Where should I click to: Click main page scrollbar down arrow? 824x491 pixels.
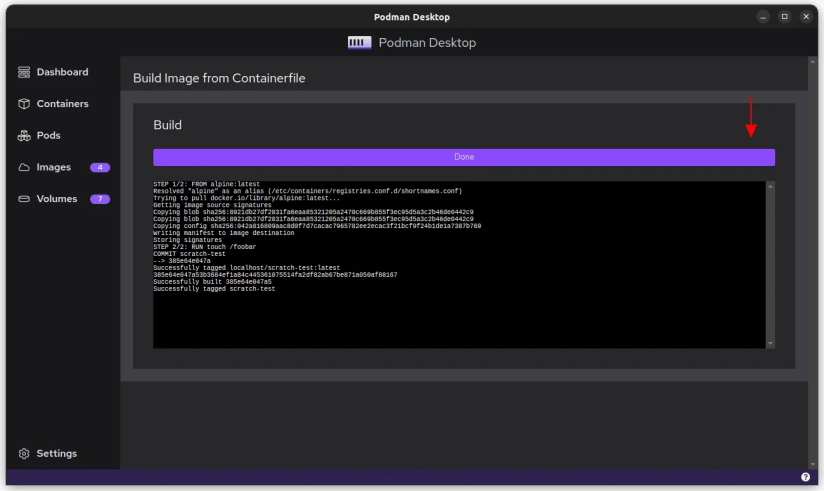point(812,464)
